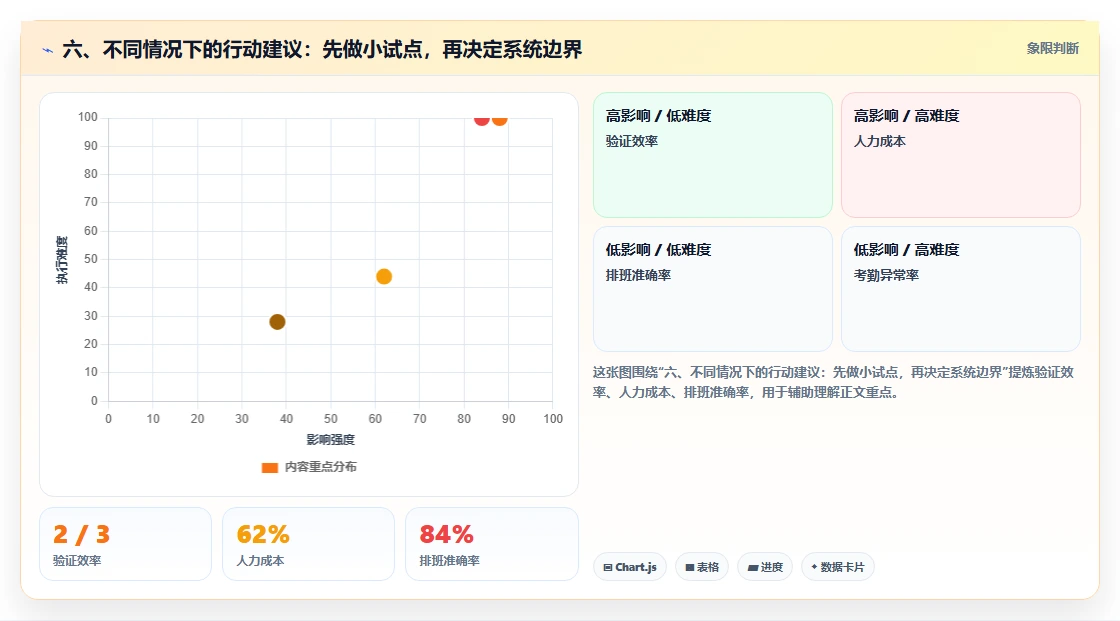Screen dimensions: 1120x621
Task: Click the 验证效率 text in the green card
Action: coord(632,141)
